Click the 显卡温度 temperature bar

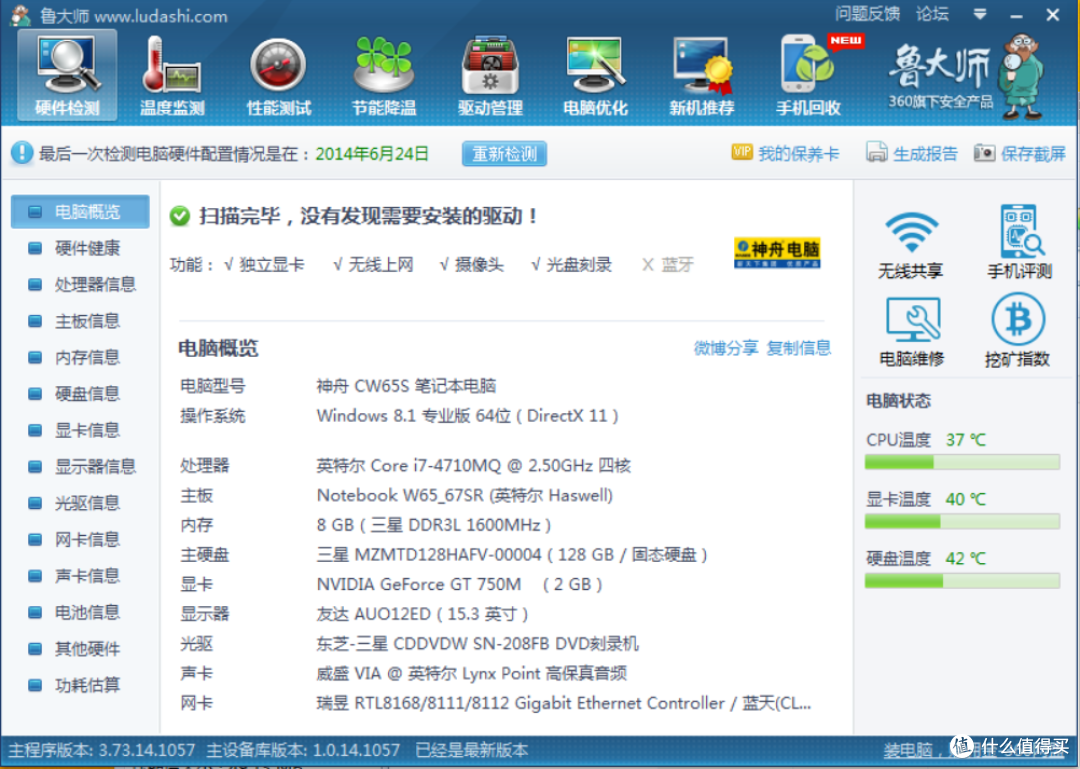[x=962, y=522]
